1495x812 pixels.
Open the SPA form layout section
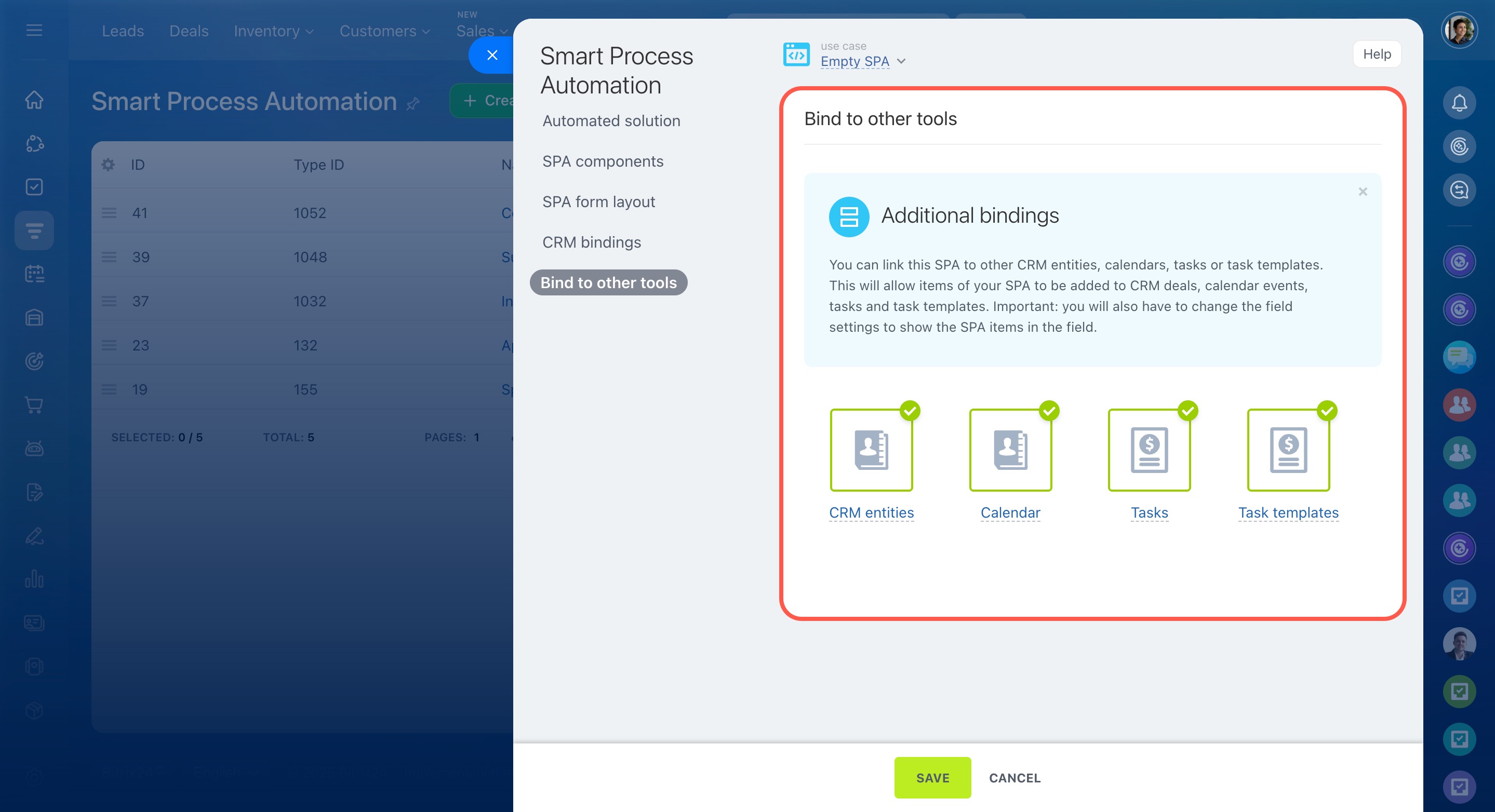coord(598,202)
